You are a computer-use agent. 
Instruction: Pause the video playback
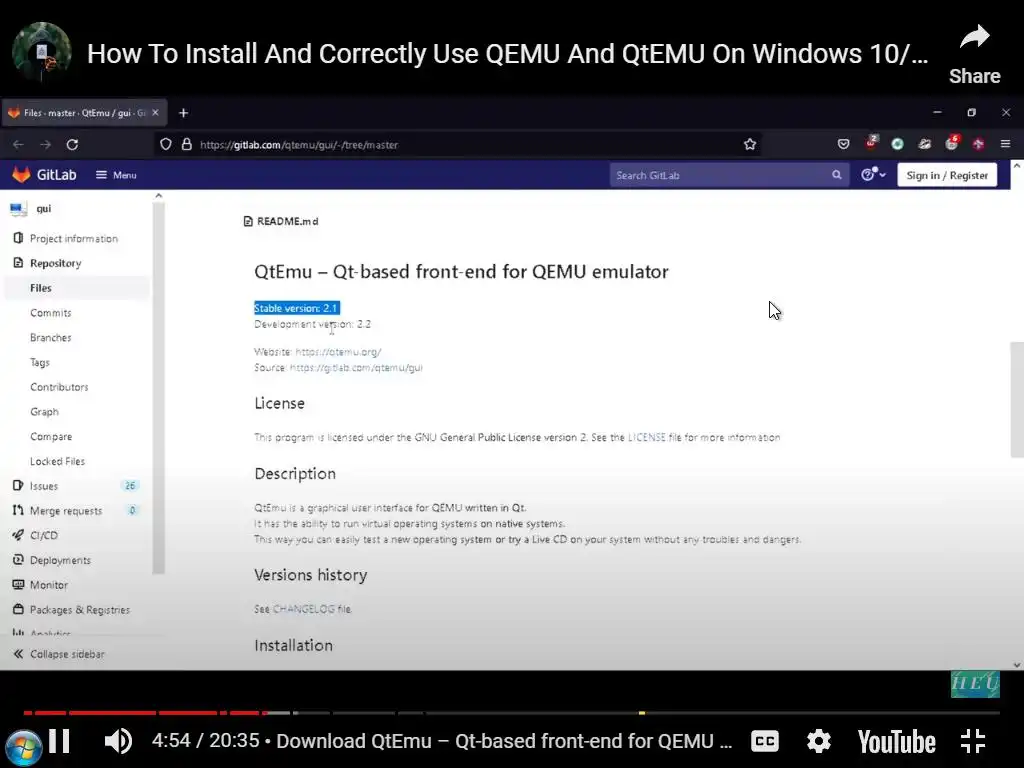pos(59,741)
